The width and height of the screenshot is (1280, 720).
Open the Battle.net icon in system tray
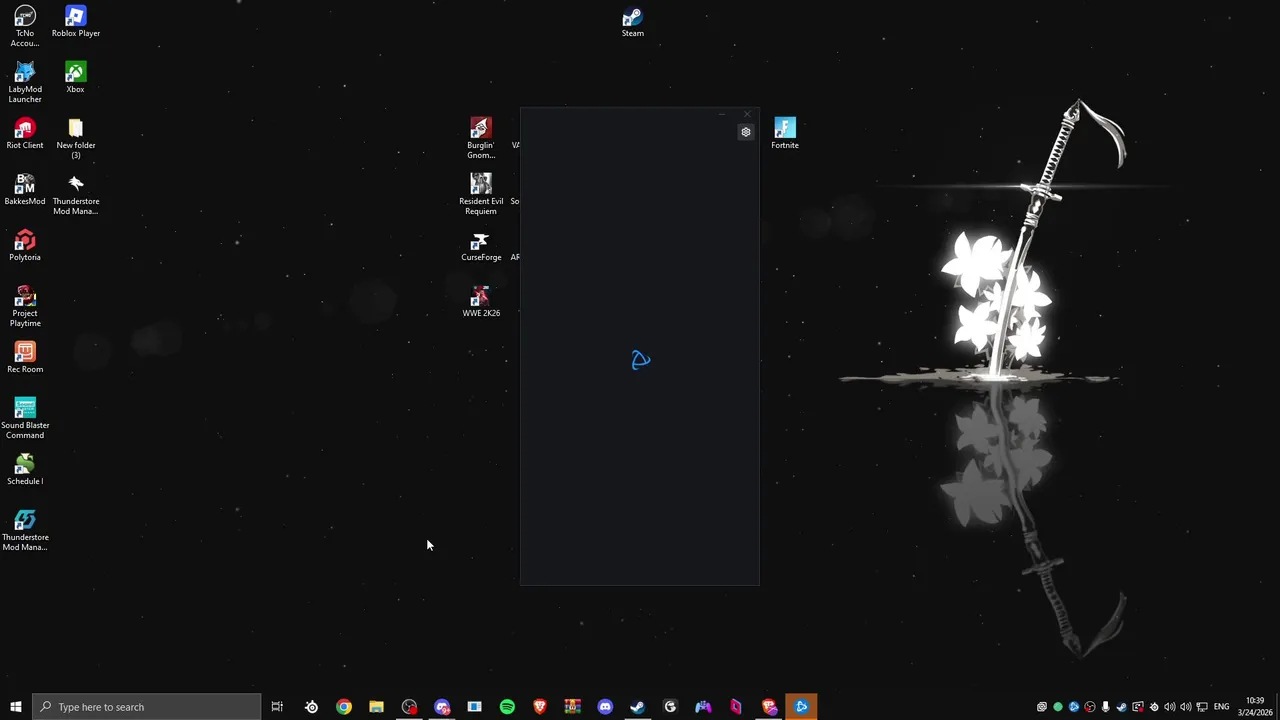coord(1074,707)
